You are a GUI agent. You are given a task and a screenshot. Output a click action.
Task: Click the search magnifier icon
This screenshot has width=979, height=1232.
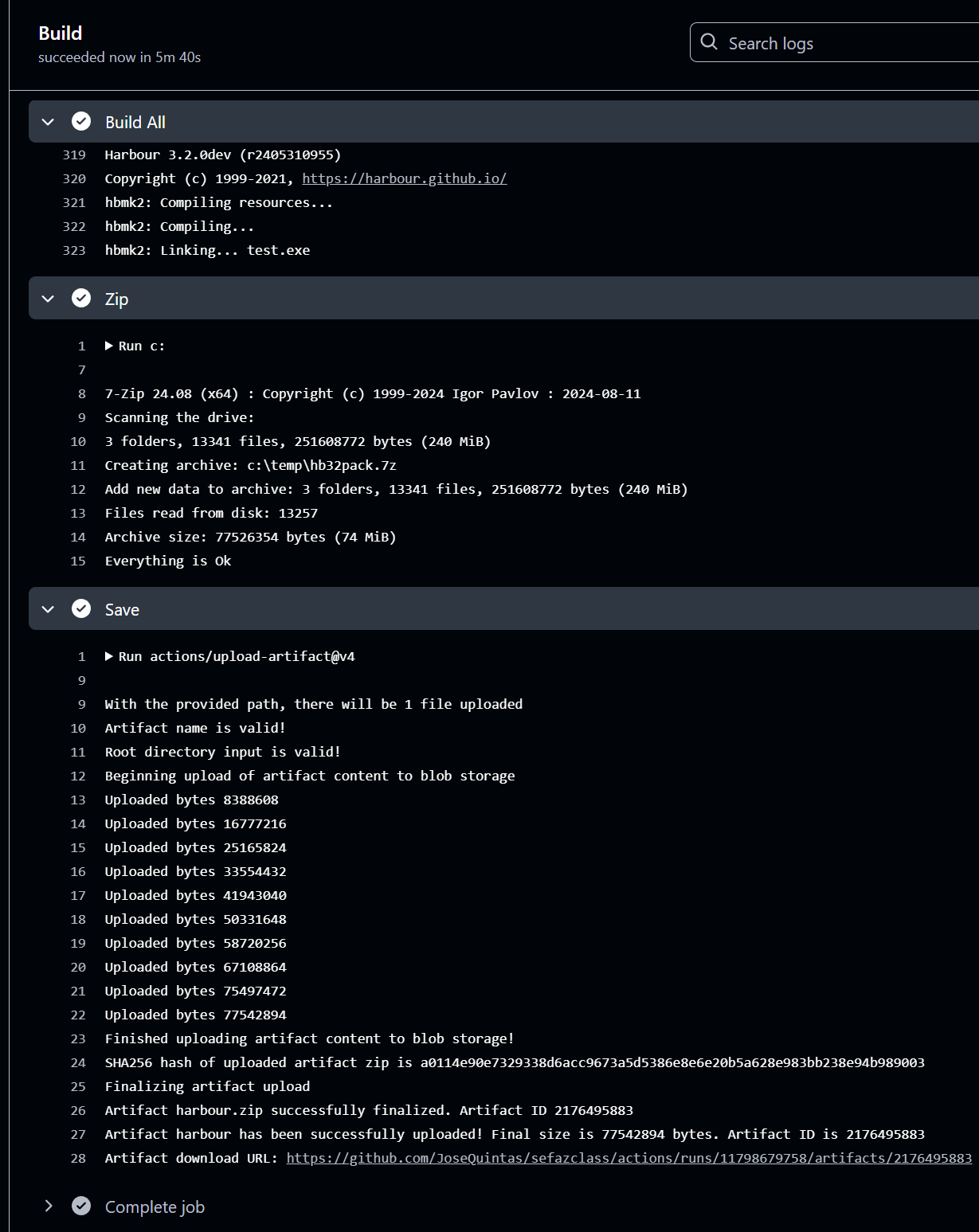(x=709, y=42)
